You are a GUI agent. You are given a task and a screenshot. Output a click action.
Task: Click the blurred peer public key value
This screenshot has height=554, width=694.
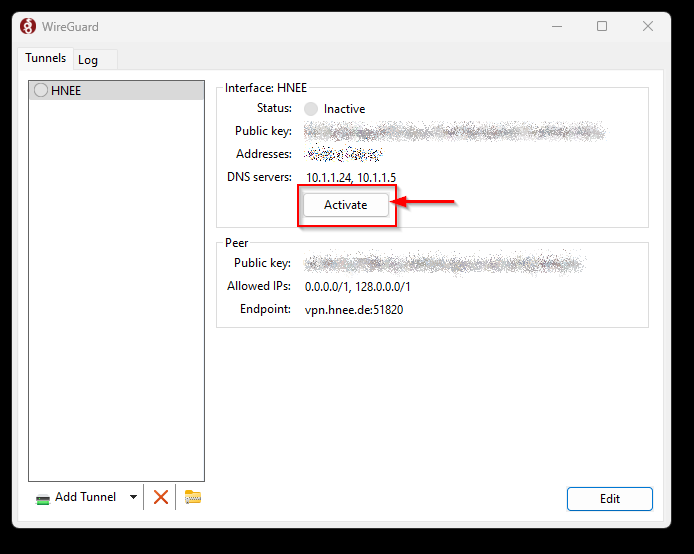pos(444,264)
